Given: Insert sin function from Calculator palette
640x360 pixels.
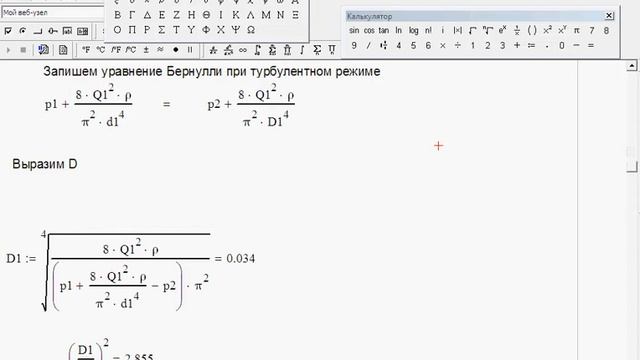Looking at the screenshot, I should tap(354, 30).
